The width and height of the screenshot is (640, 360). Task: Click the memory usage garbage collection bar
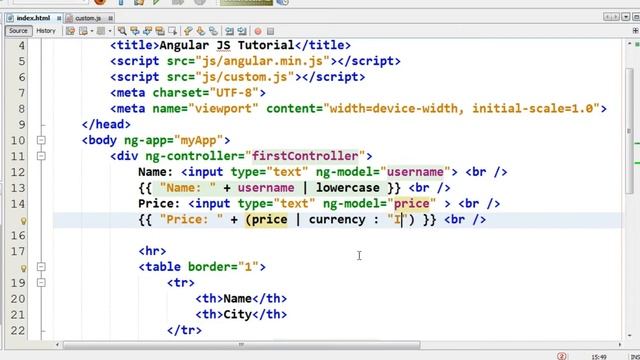(x=246, y=2)
